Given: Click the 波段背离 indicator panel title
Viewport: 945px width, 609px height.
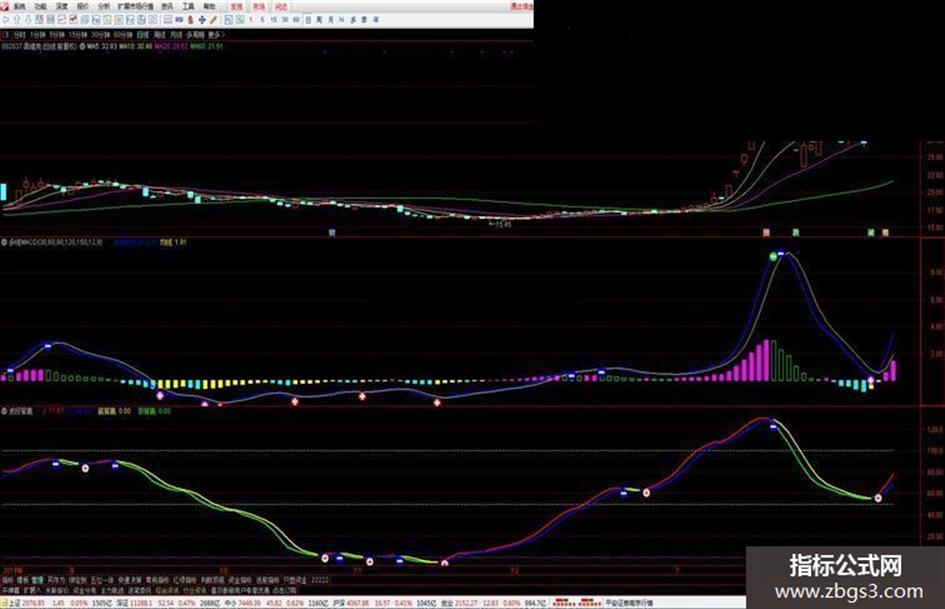Looking at the screenshot, I should (20, 411).
